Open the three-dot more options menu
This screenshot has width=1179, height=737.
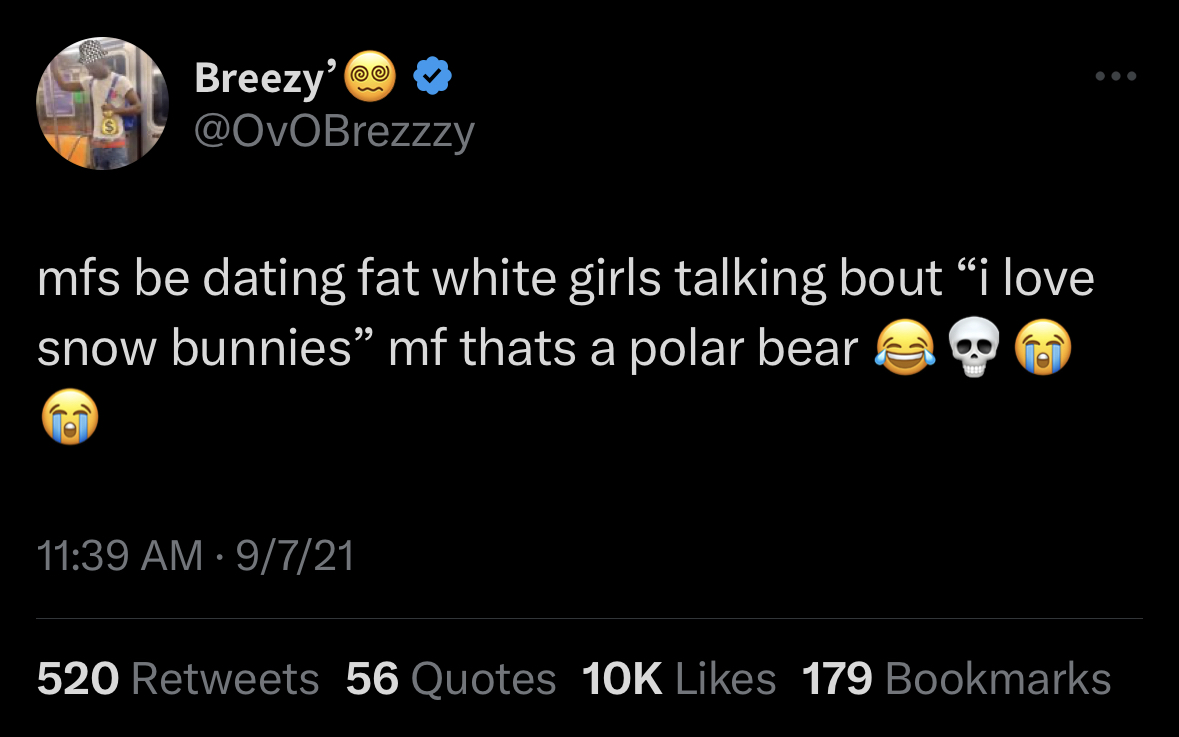point(1116,75)
